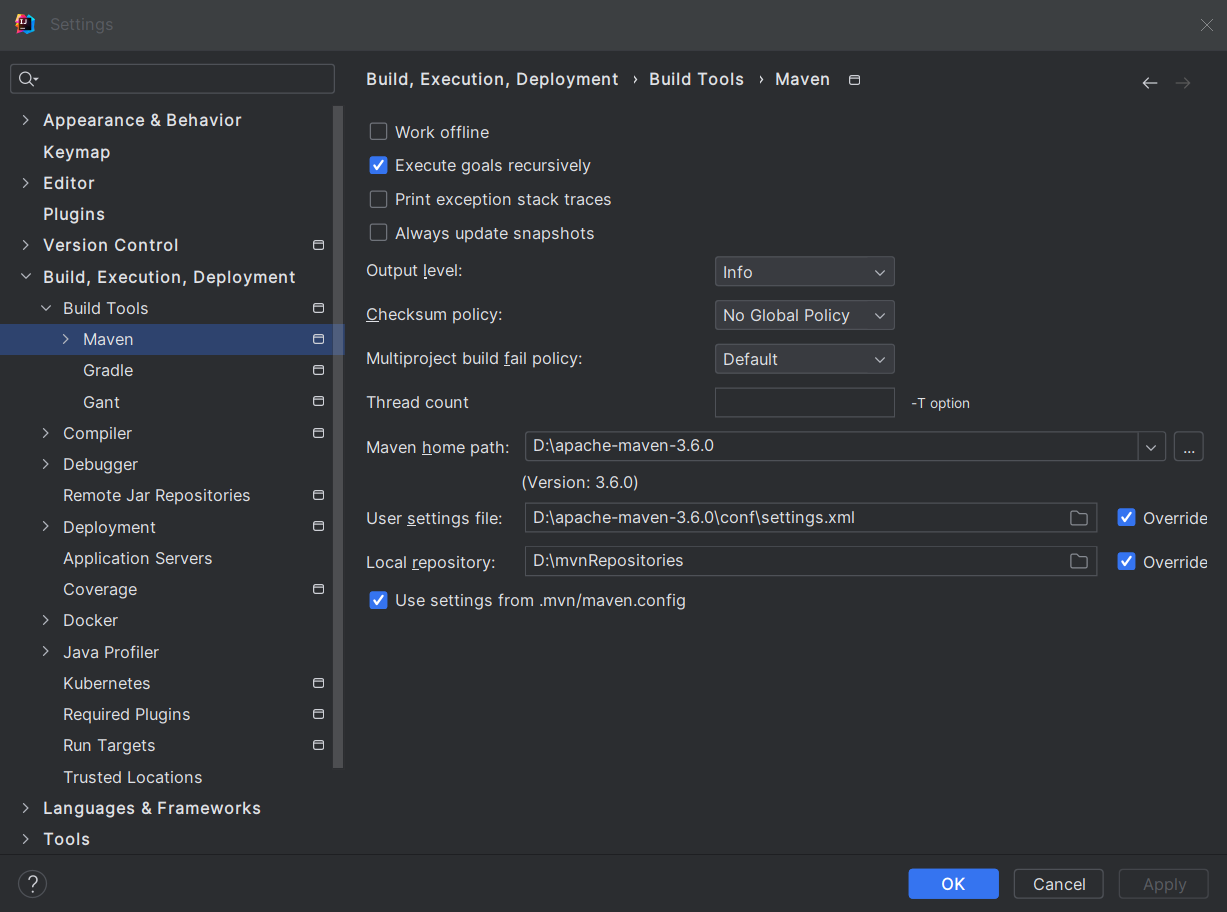This screenshot has width=1227, height=912.
Task: Click the browse '...' button for Maven home
Action: [x=1188, y=446]
